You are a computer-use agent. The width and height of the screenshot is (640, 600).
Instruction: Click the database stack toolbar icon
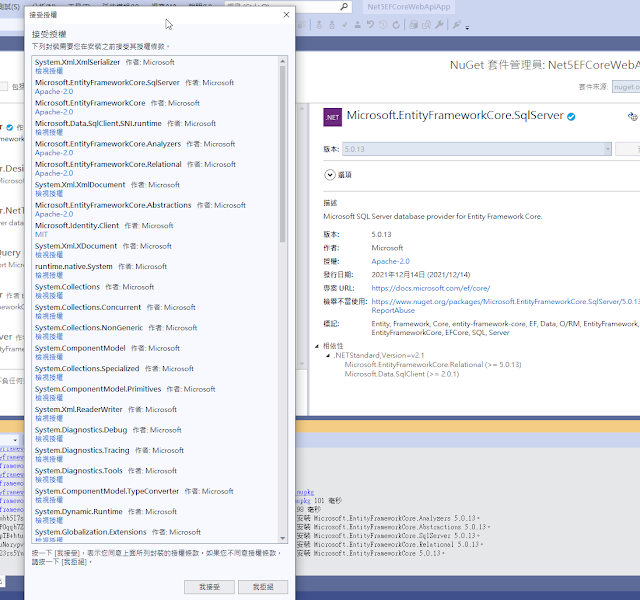click(x=413, y=25)
